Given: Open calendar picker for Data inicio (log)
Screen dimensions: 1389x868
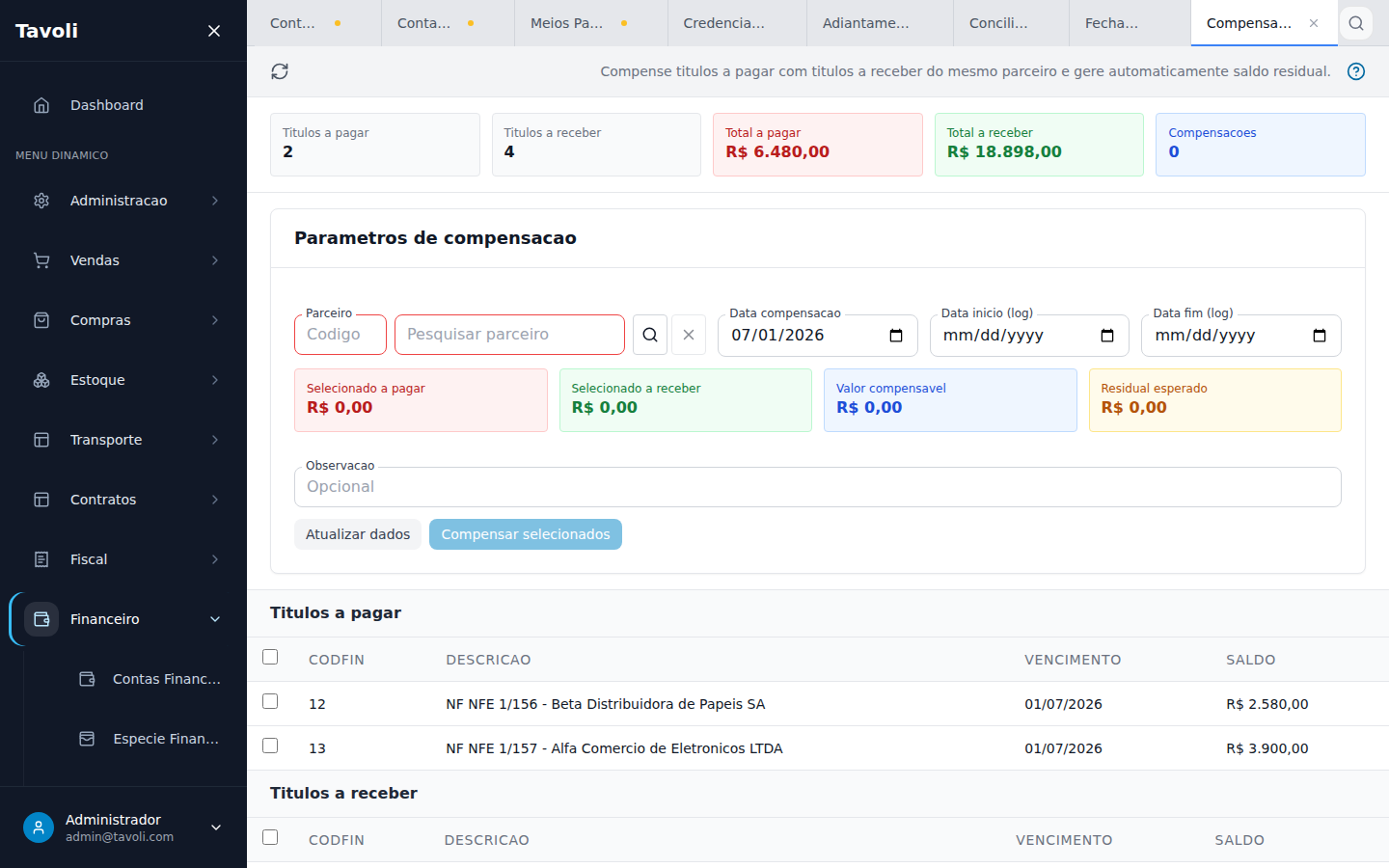Looking at the screenshot, I should (x=1107, y=336).
